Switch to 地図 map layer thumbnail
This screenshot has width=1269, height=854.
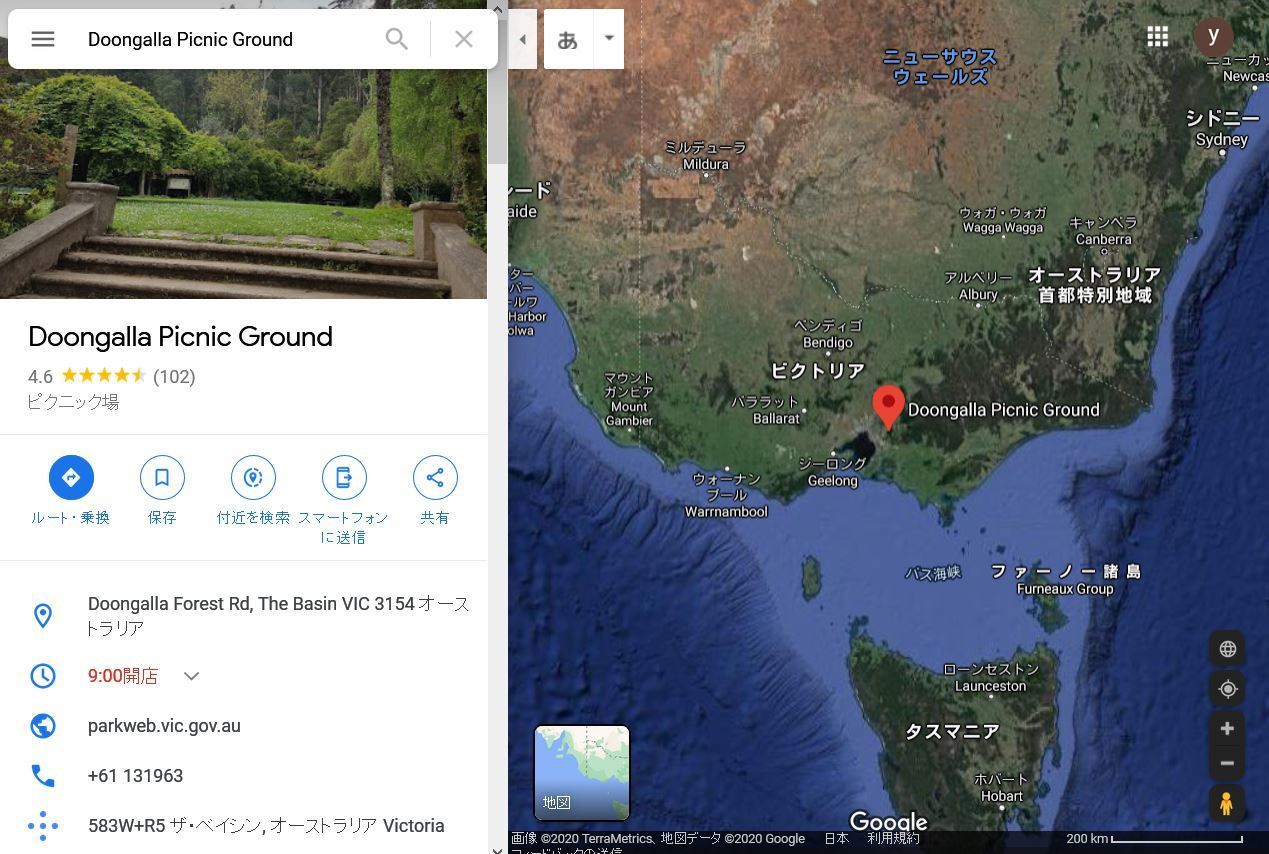[x=582, y=773]
